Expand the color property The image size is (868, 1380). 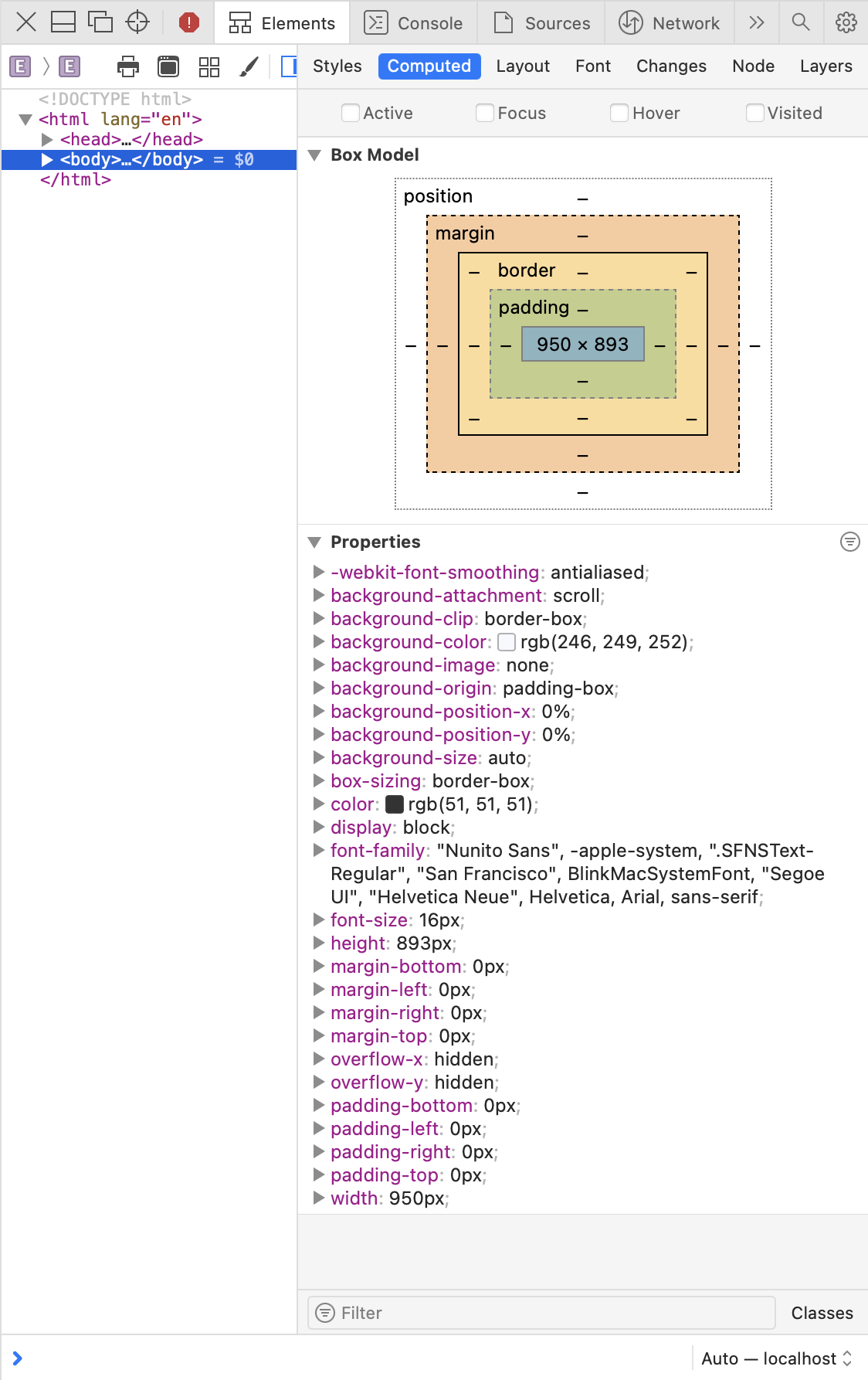[x=318, y=804]
